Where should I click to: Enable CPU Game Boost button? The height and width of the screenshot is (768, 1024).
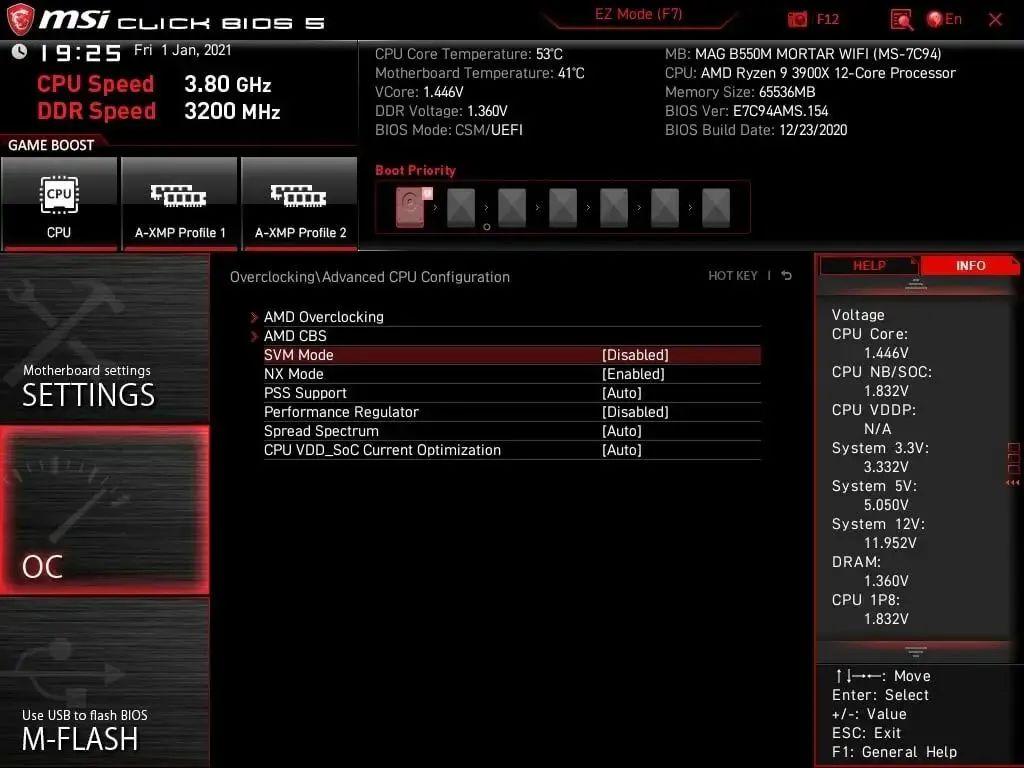pos(59,203)
